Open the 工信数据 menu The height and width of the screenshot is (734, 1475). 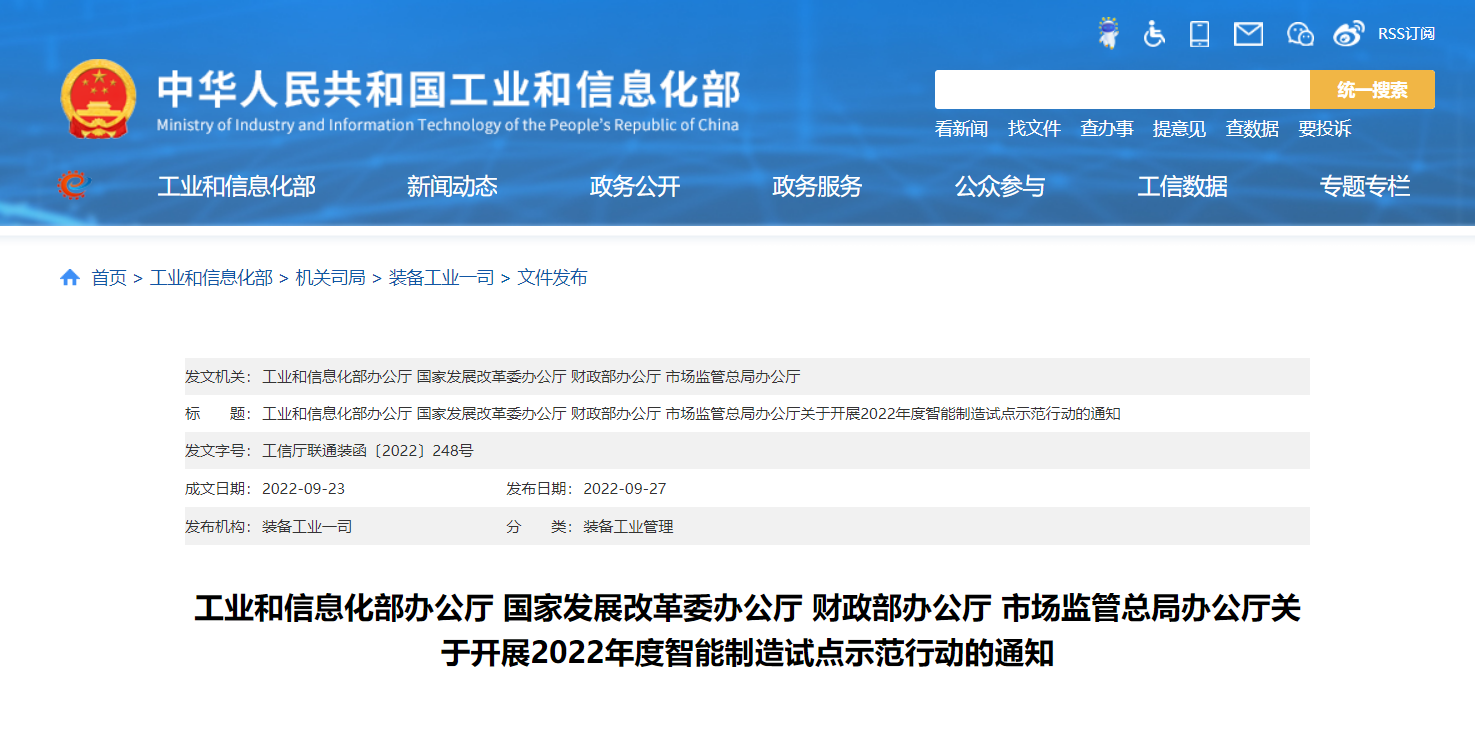pyautogui.click(x=1182, y=186)
